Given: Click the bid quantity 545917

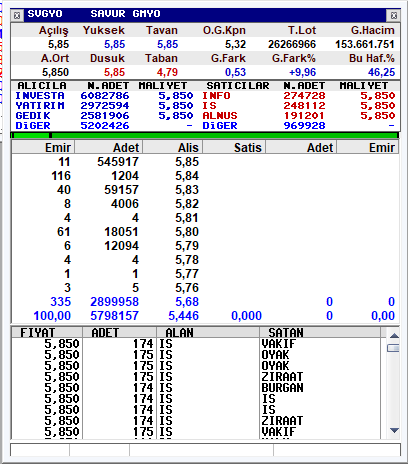Looking at the screenshot, I should 118,162.
